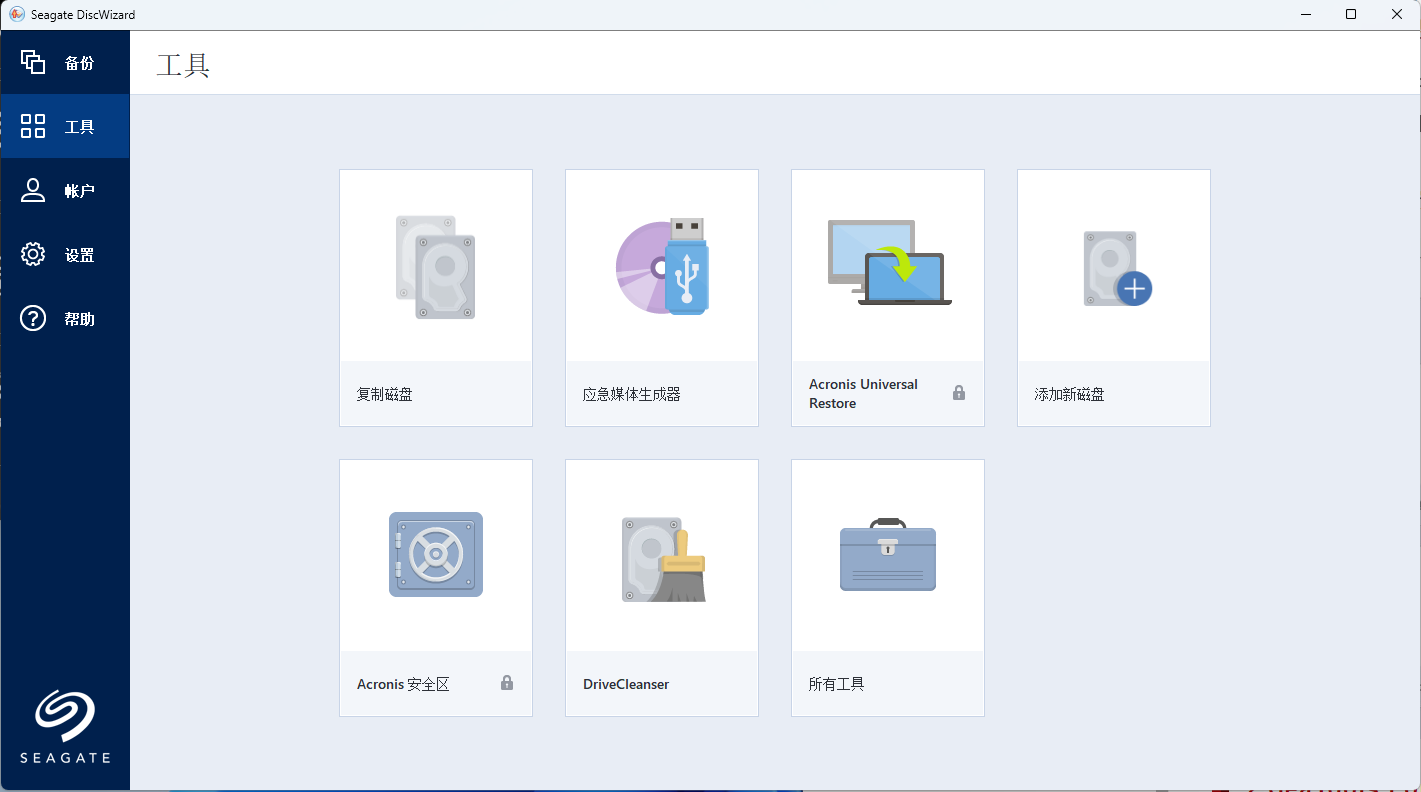Select the 工具 (Tools) sidebar tab
Image resolution: width=1421 pixels, height=792 pixels.
pos(65,126)
